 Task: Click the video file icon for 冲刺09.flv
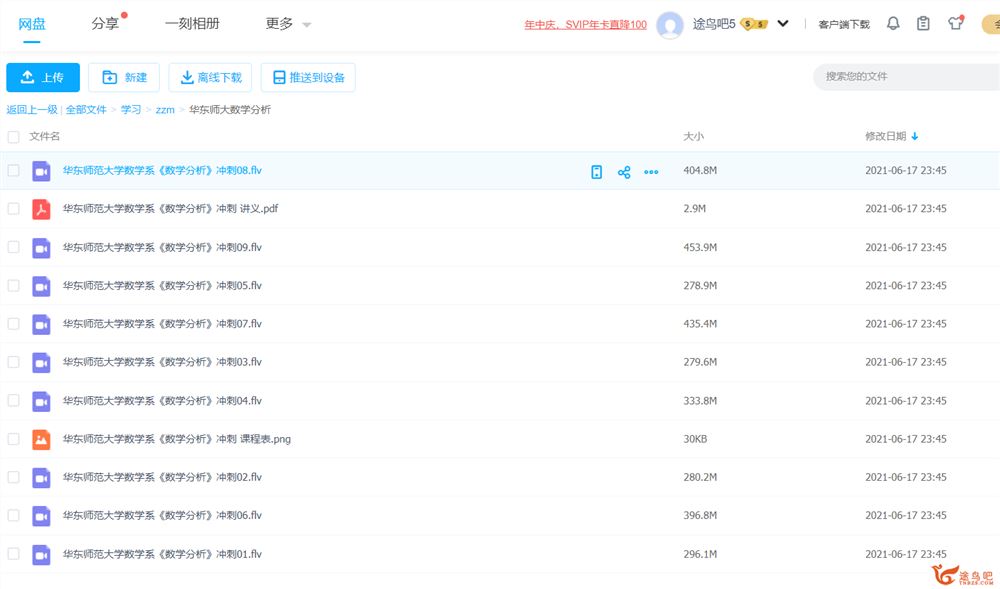coord(41,247)
